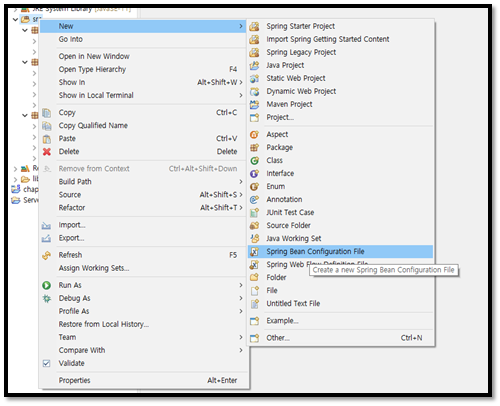Click the Source Folder icon
Image resolution: width=500 pixels, height=406 pixels.
point(254,225)
